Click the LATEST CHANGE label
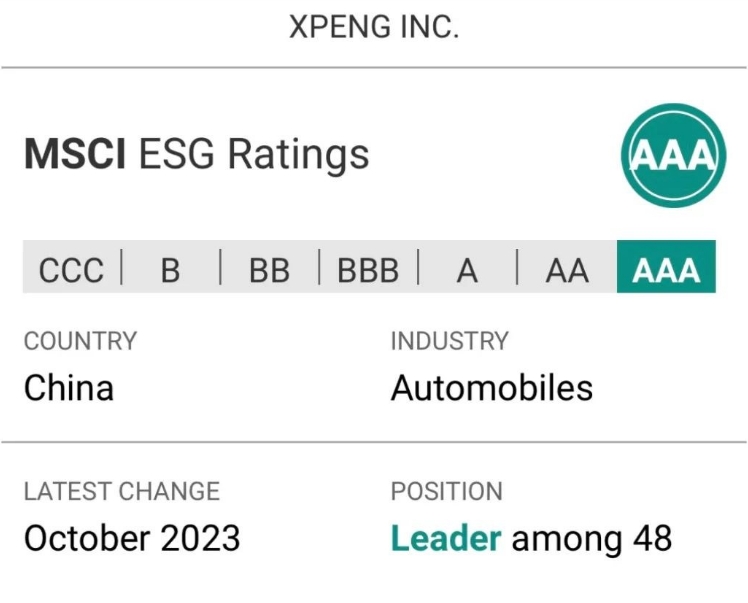 [x=122, y=491]
